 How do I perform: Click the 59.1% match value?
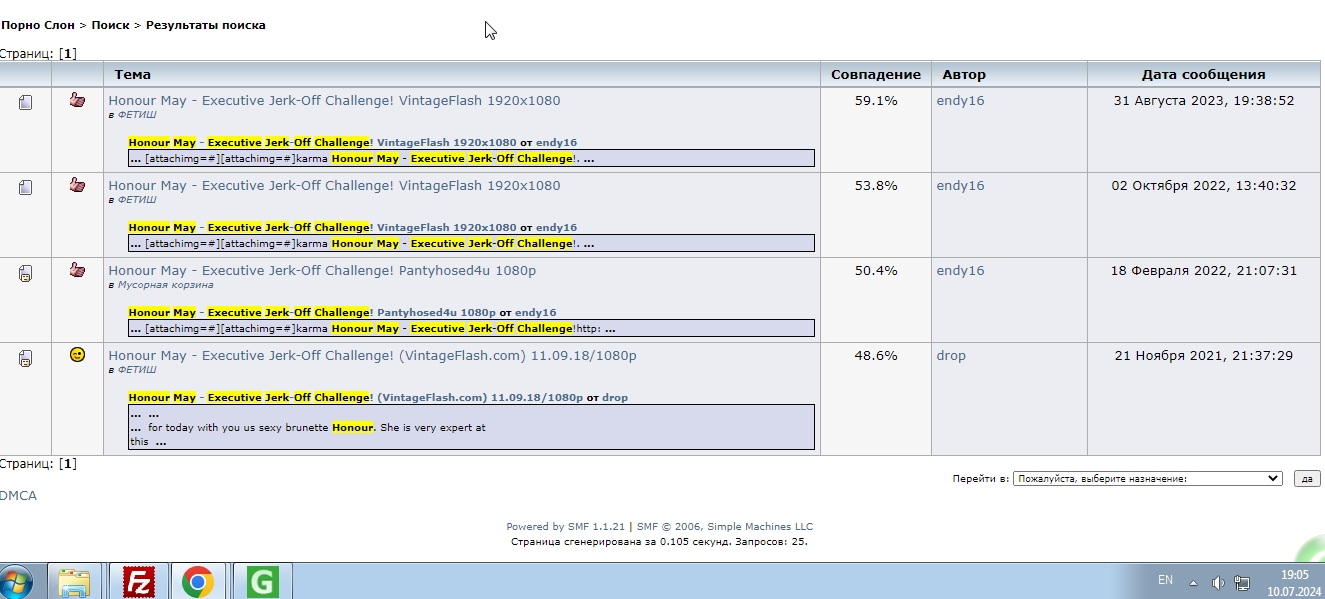click(876, 101)
